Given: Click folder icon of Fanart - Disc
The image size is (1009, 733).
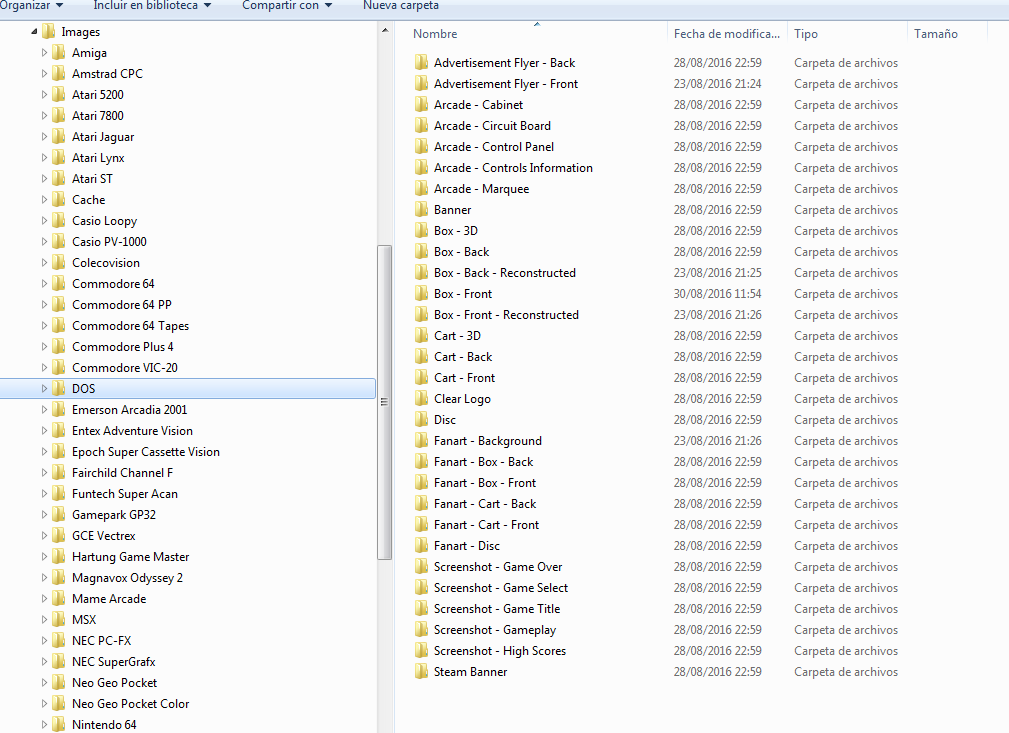Looking at the screenshot, I should [x=421, y=546].
